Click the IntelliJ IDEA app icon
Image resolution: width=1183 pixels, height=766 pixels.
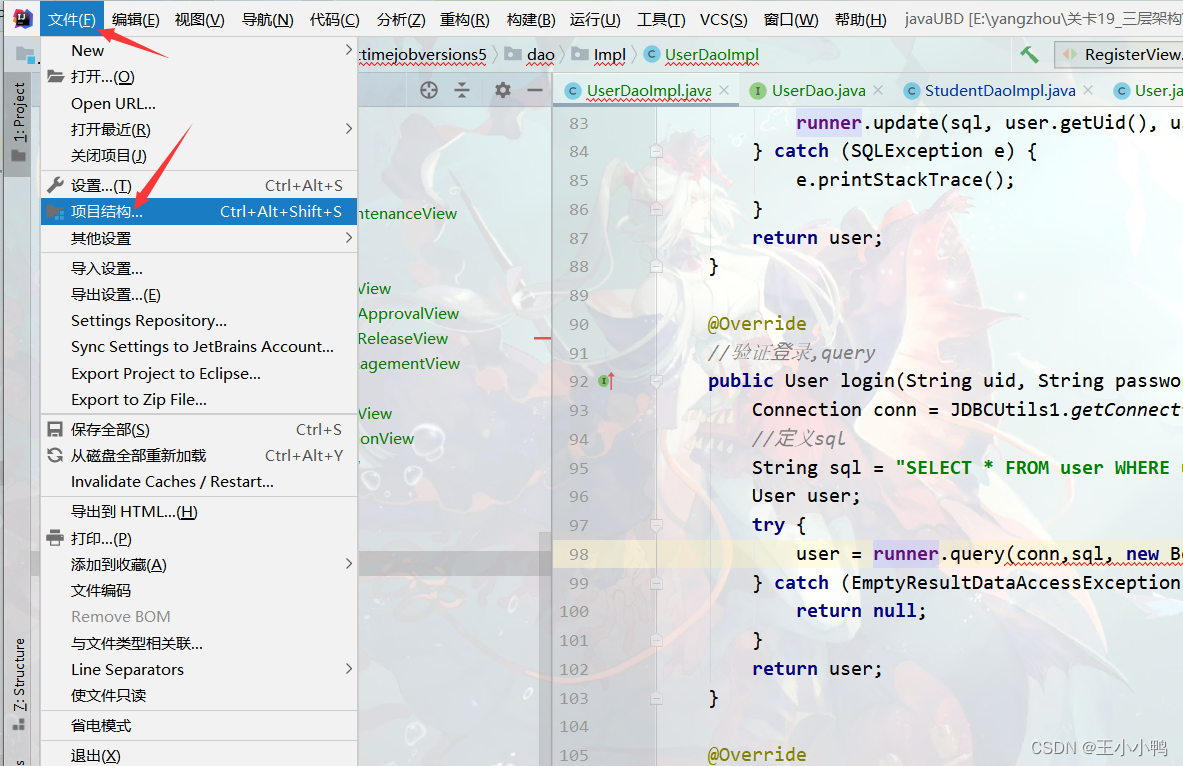(x=23, y=19)
